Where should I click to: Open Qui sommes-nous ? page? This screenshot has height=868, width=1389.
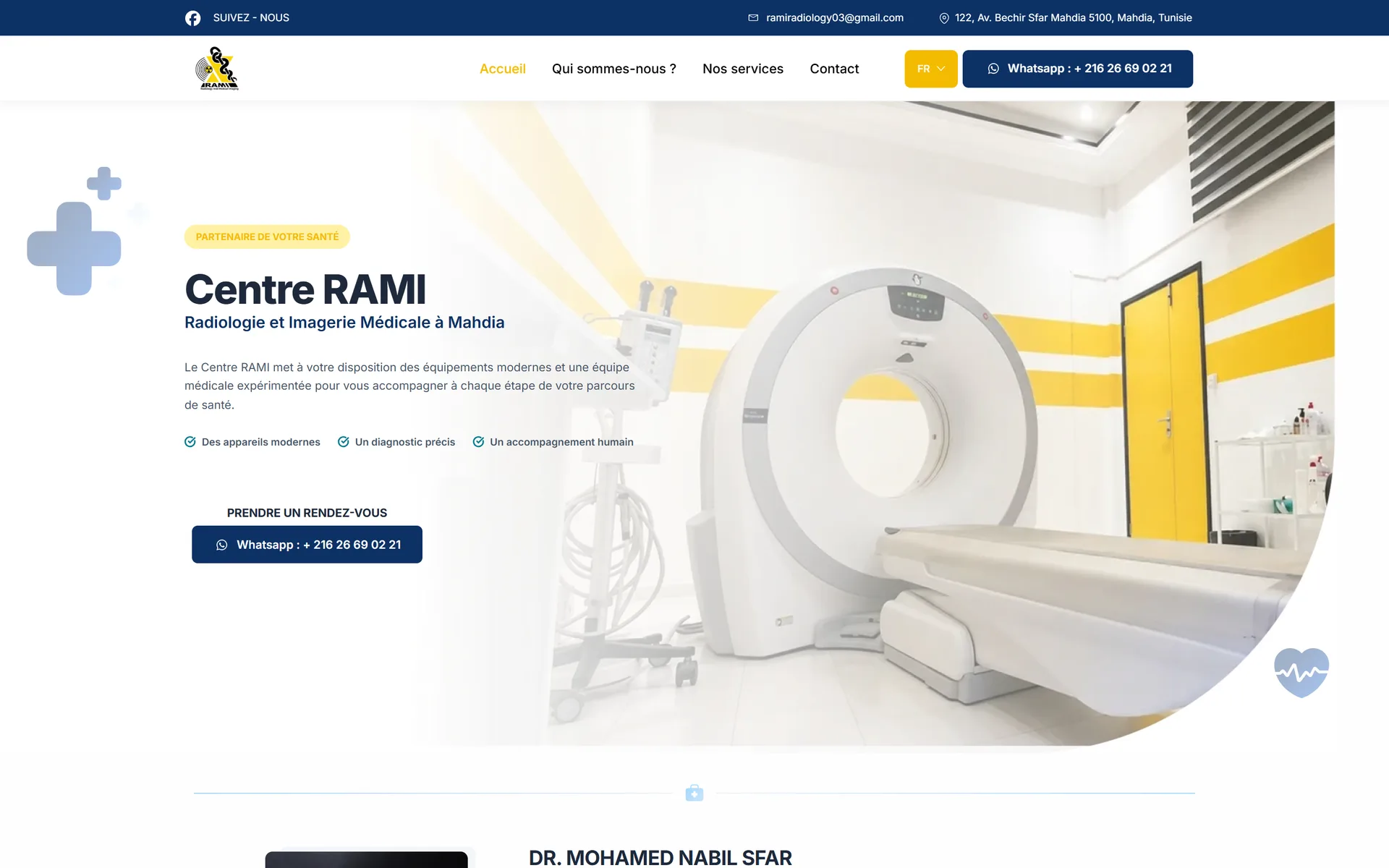614,69
